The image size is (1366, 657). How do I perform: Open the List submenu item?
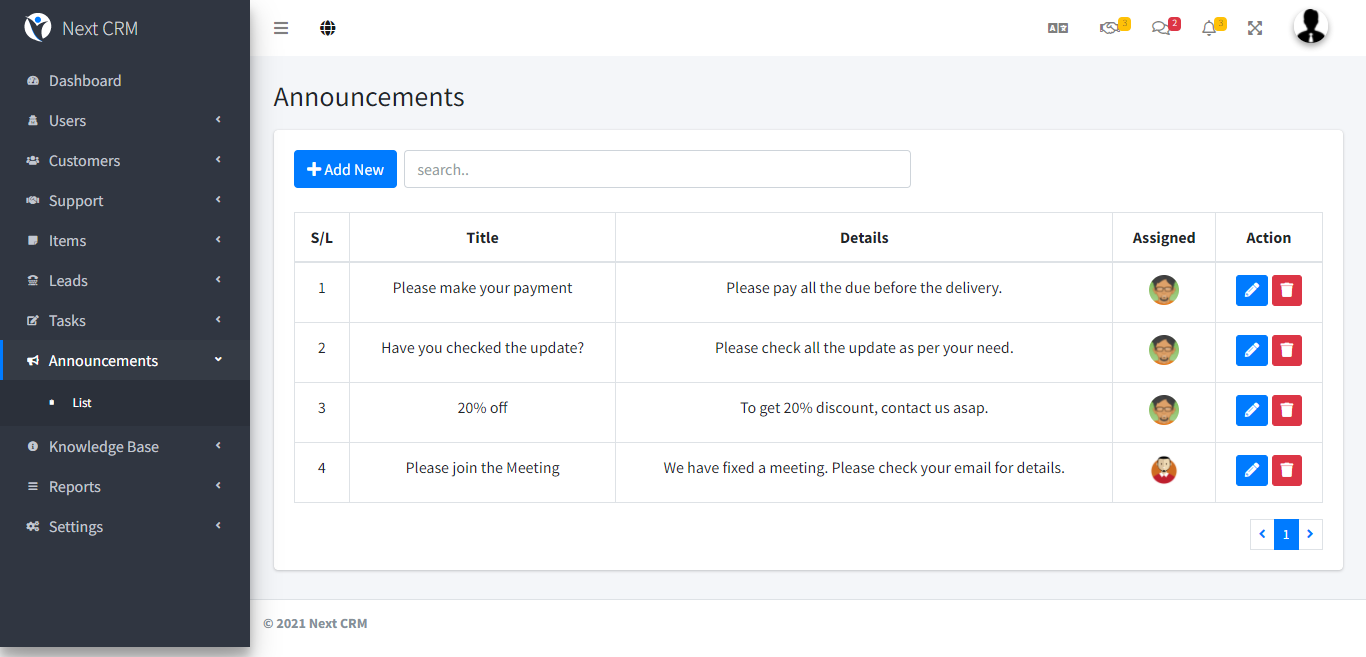(x=82, y=403)
